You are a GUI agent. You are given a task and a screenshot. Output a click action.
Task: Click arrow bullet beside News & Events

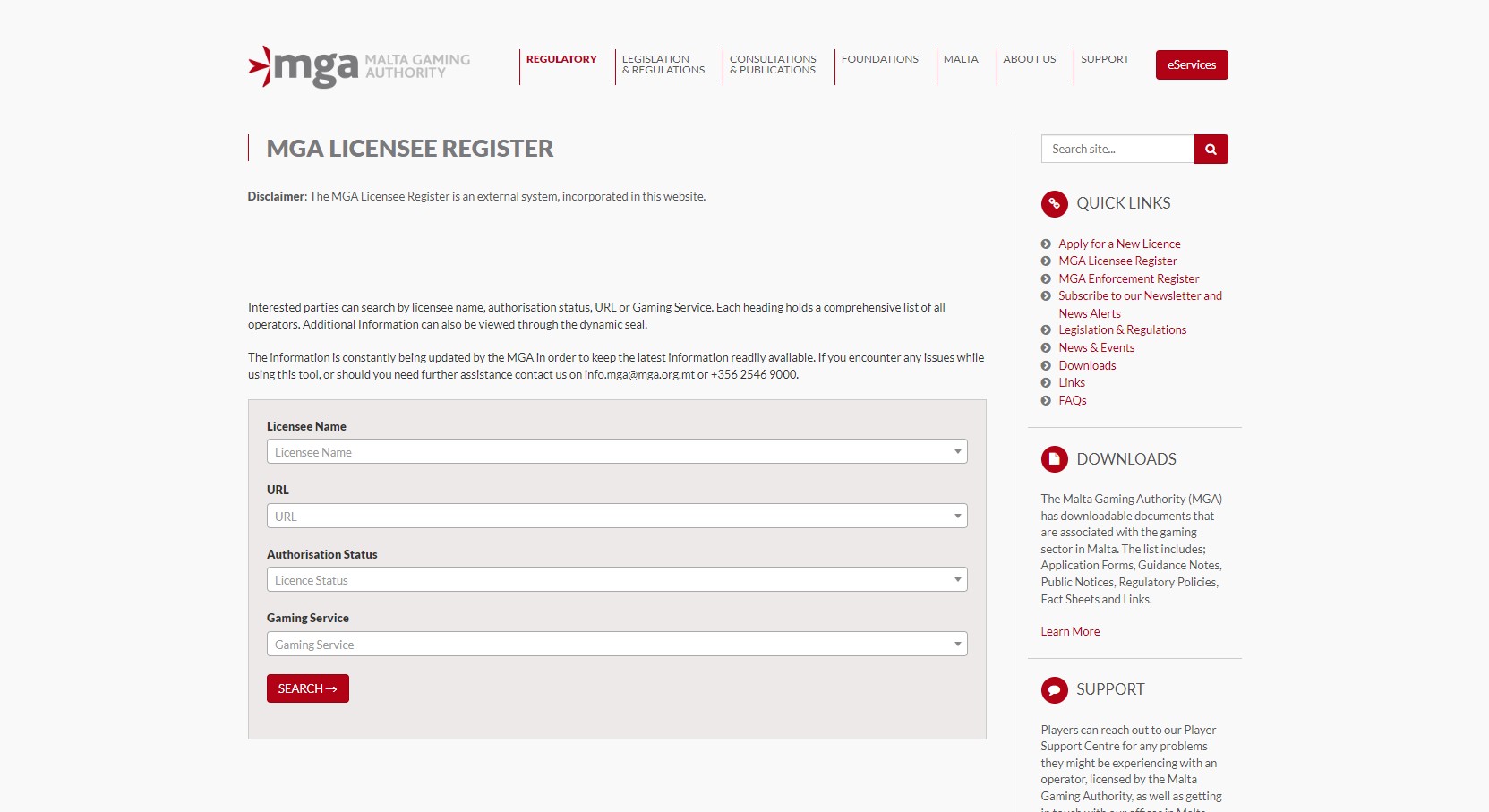pos(1046,348)
